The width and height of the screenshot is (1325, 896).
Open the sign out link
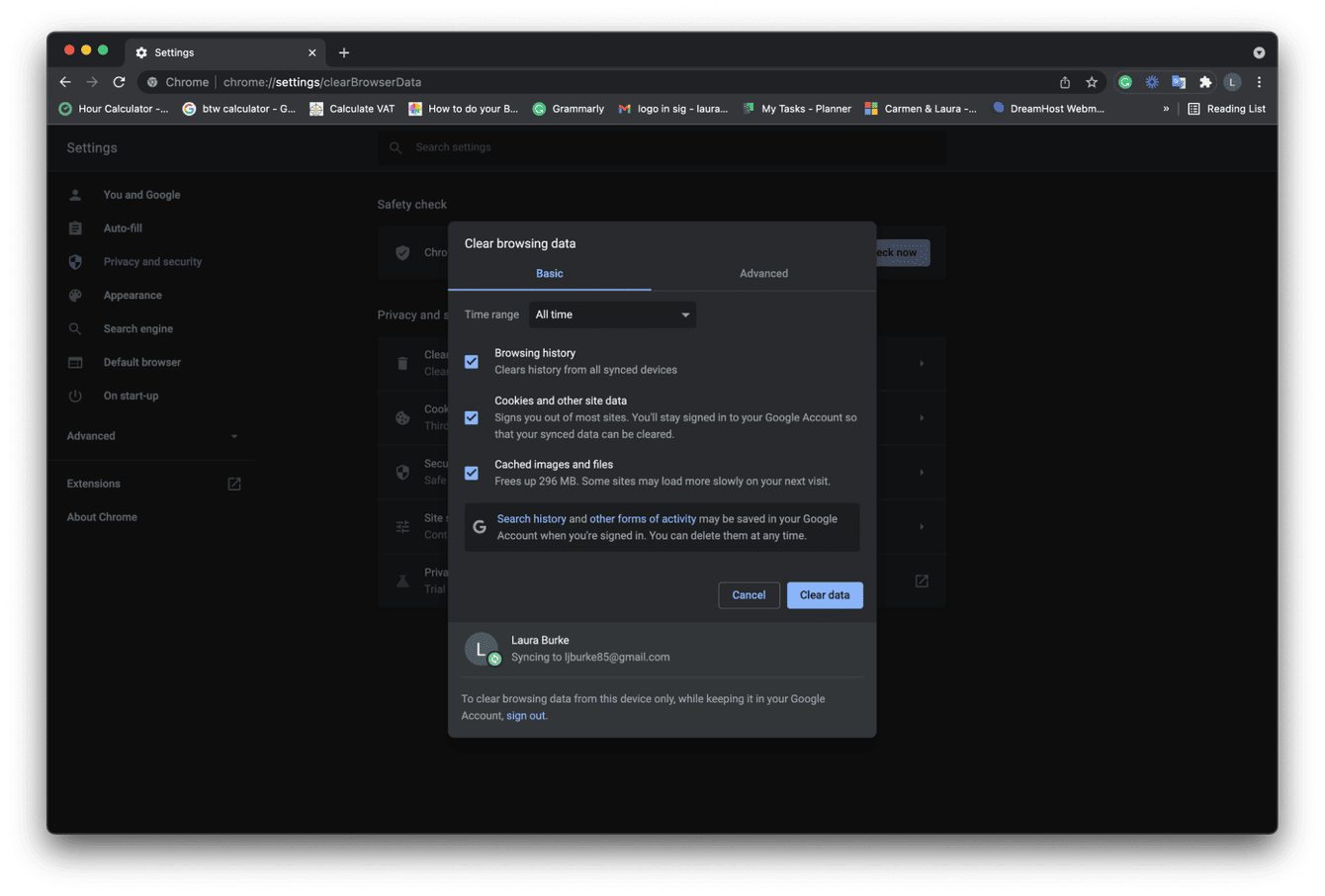525,715
